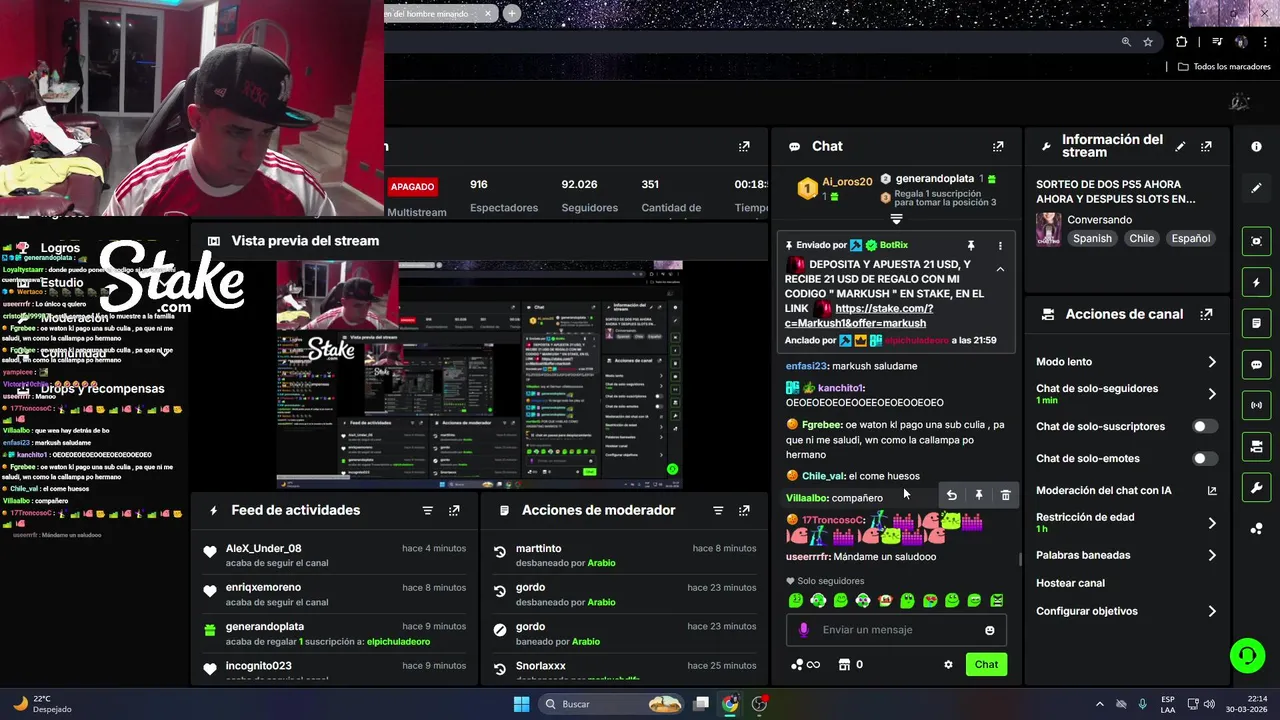Expand Modo lento options
The width and height of the screenshot is (1280, 720).
[1211, 362]
